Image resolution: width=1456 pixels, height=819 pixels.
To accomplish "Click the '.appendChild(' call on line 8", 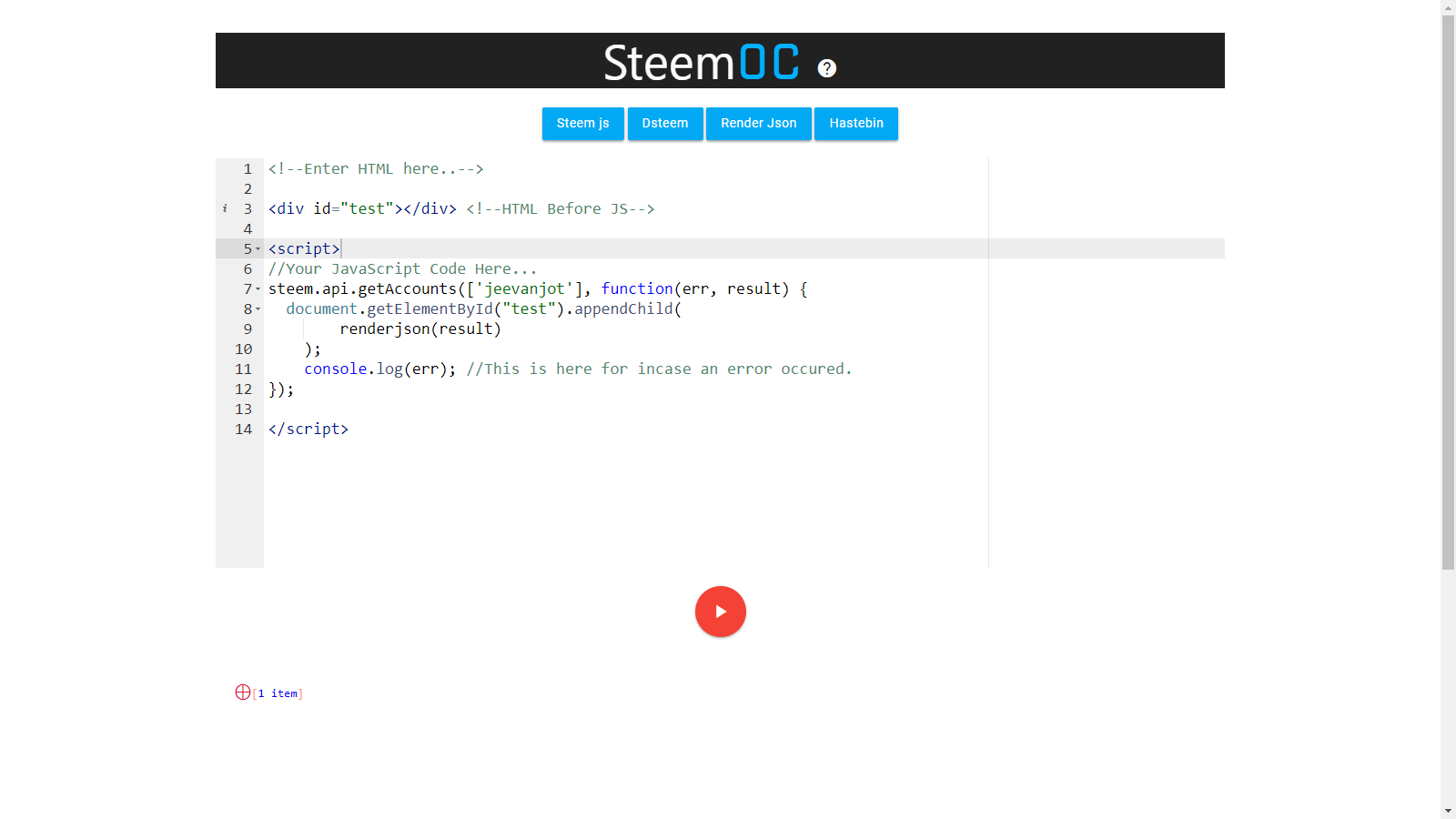I will [623, 308].
